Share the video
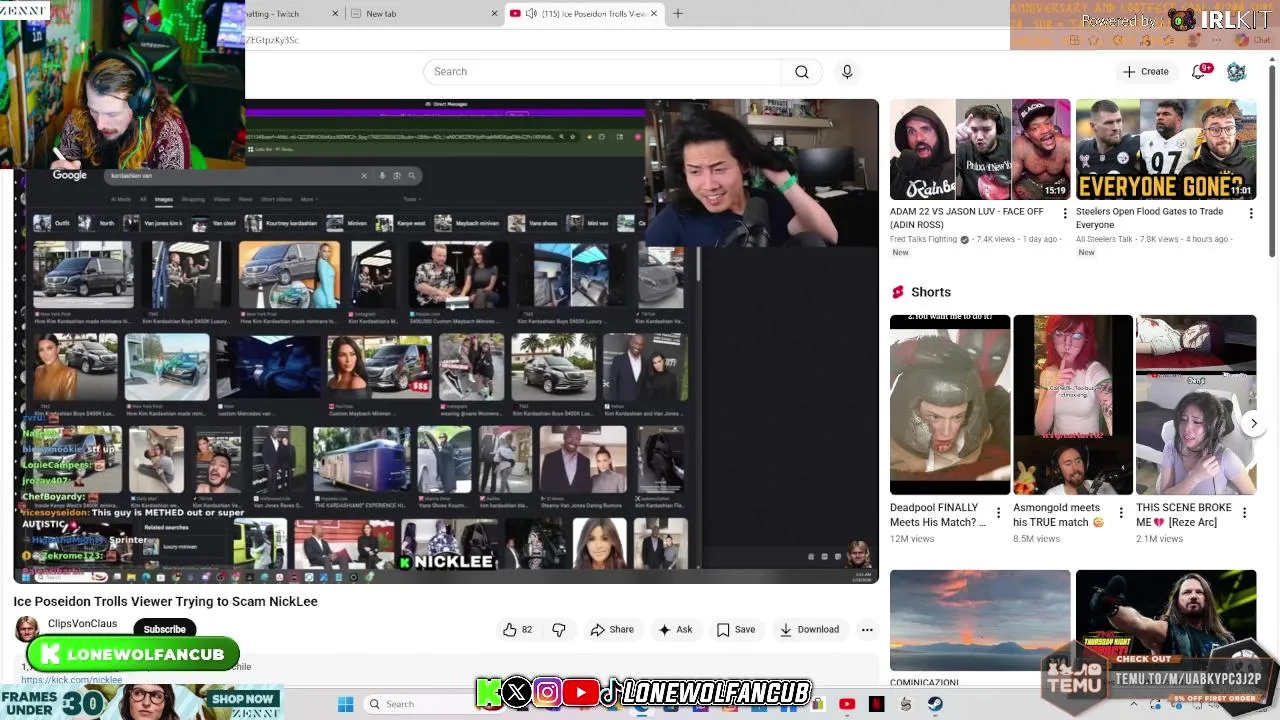This screenshot has height=720, width=1280. coord(612,630)
